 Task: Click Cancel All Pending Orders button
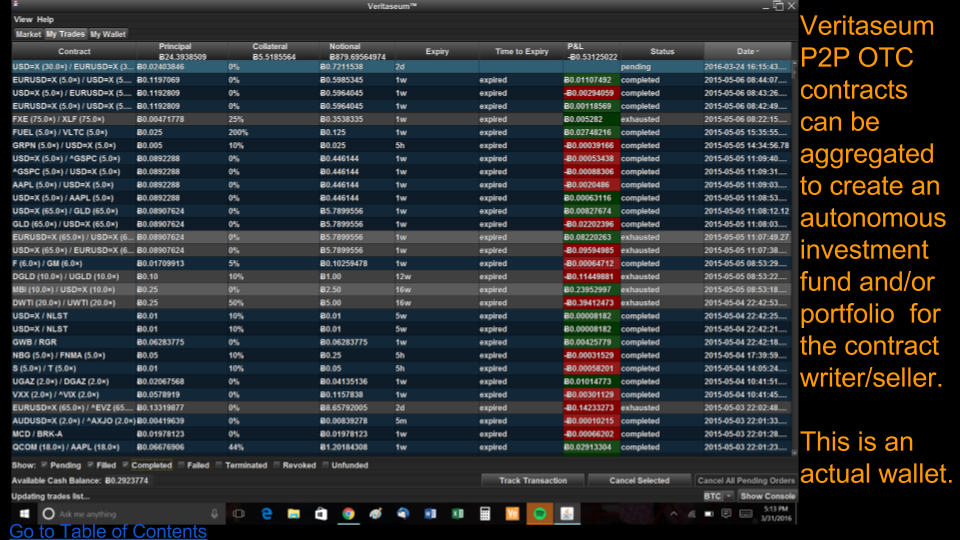[746, 481]
